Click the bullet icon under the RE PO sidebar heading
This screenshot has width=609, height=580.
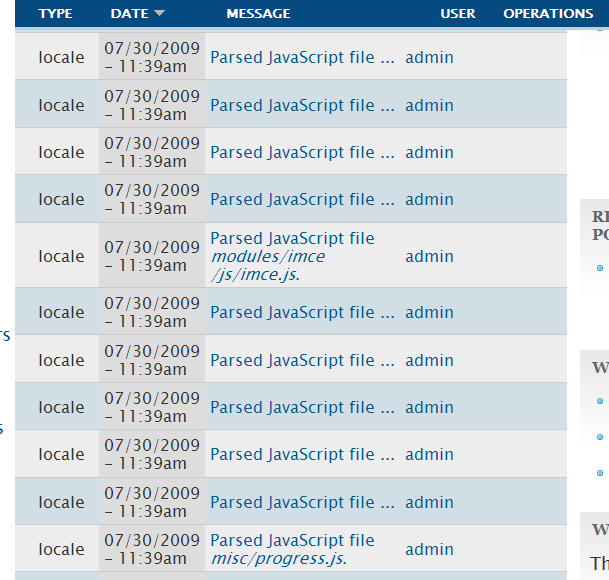pyautogui.click(x=600, y=268)
